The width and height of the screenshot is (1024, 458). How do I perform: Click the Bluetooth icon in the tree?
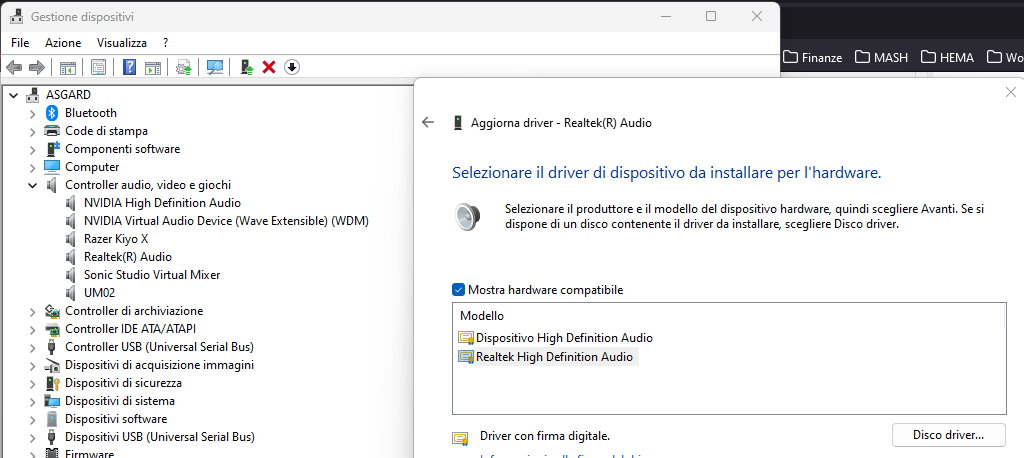click(x=52, y=113)
